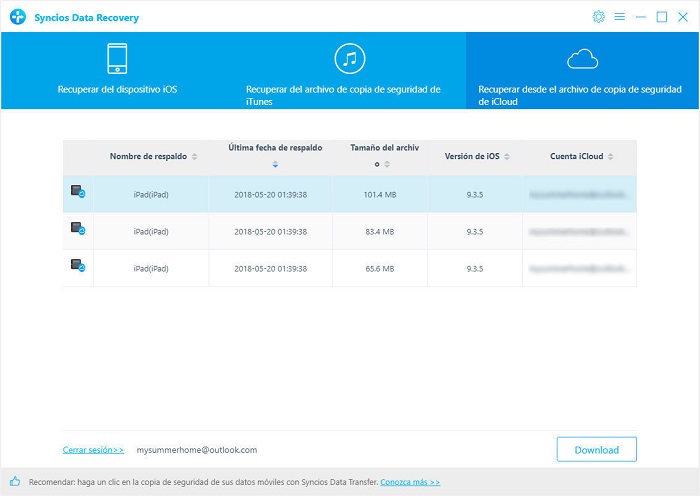
Task: Select the 83.4 MB file size cell
Action: click(380, 231)
